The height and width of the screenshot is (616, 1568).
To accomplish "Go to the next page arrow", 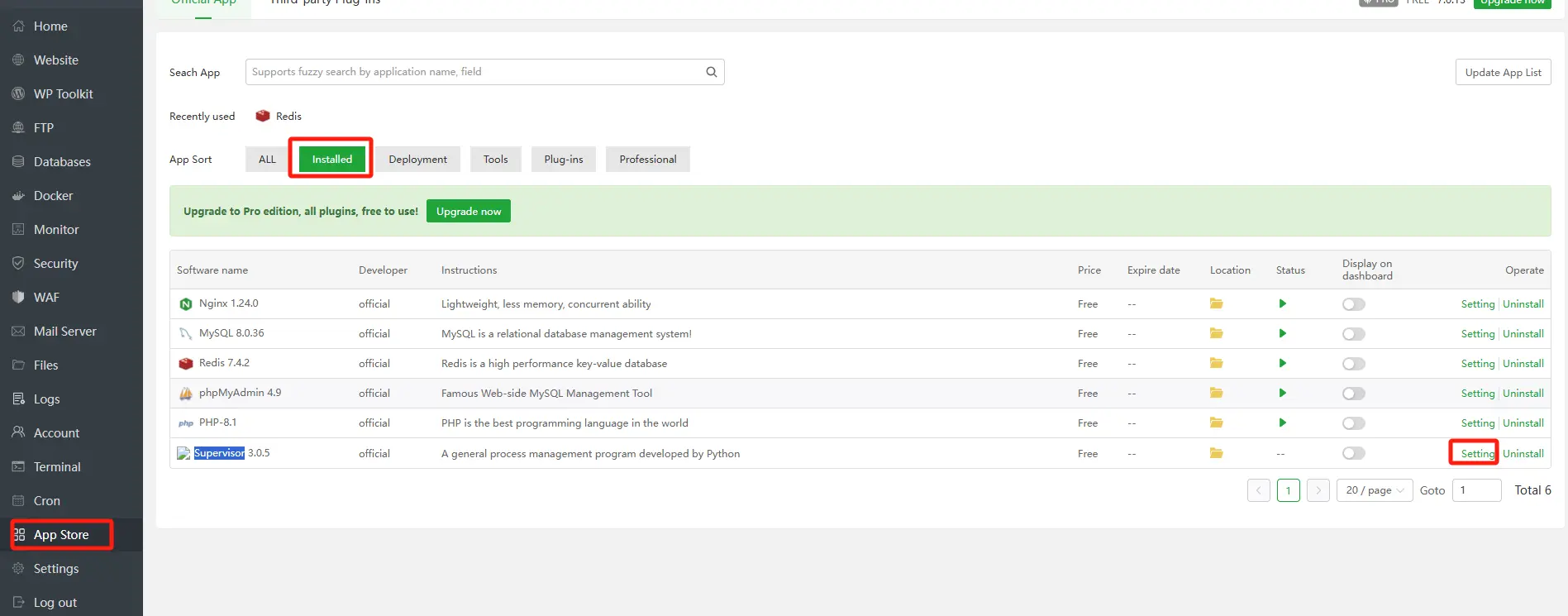I will tap(1318, 490).
